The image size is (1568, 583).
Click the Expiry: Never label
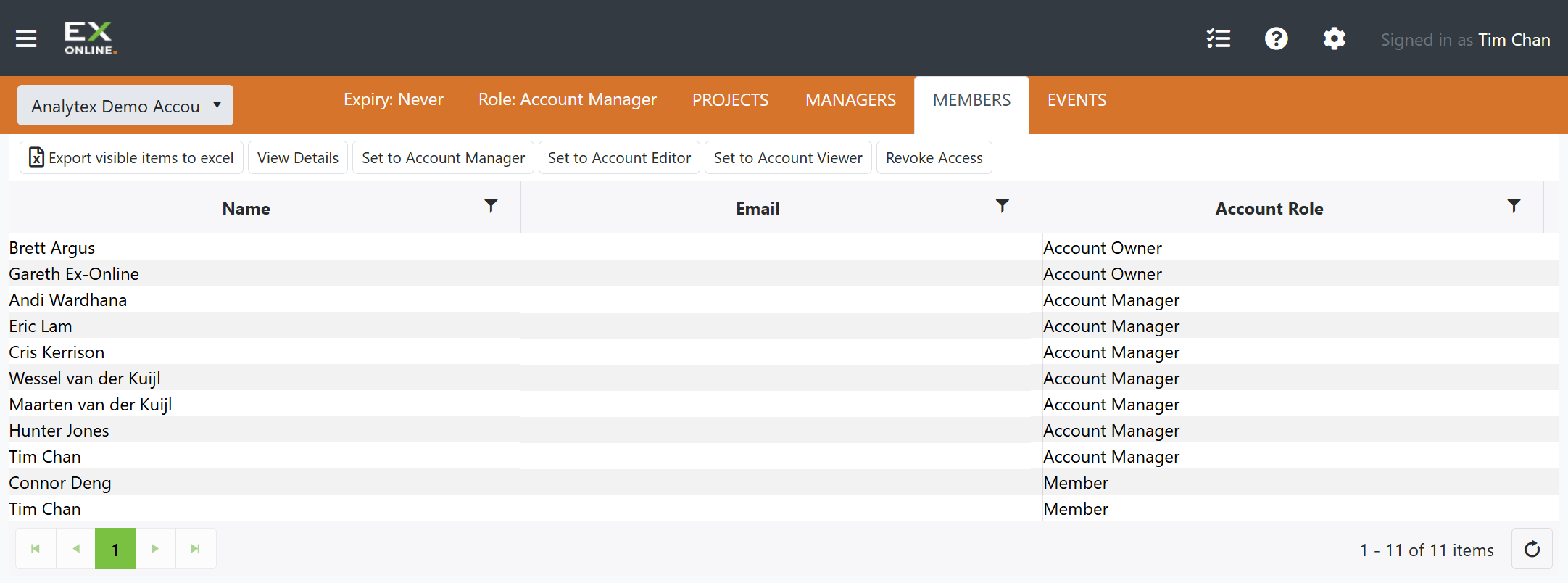(393, 99)
